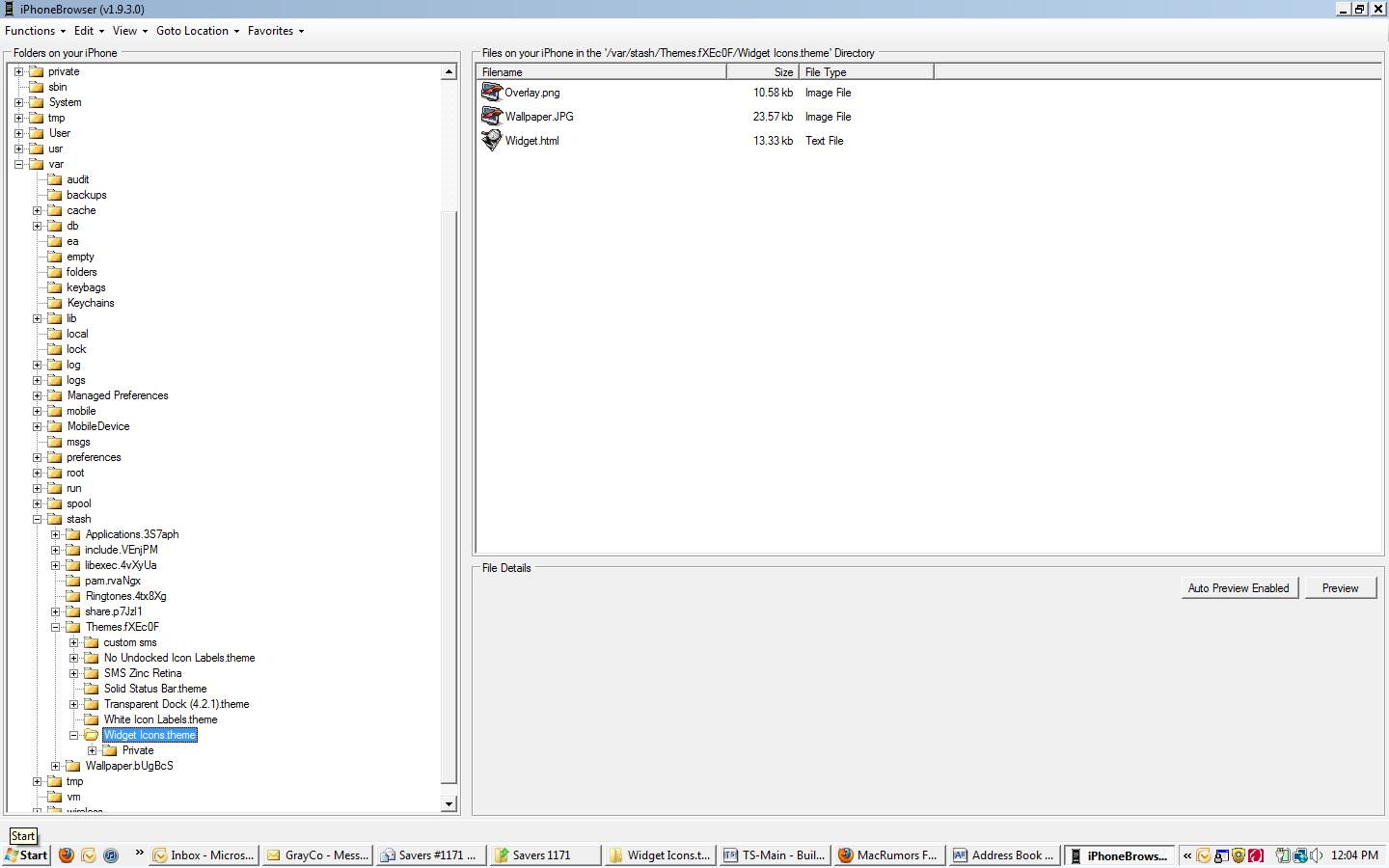This screenshot has width=1389, height=868.
Task: Switch to the TS-Main - Build taskbar window
Action: point(773,855)
